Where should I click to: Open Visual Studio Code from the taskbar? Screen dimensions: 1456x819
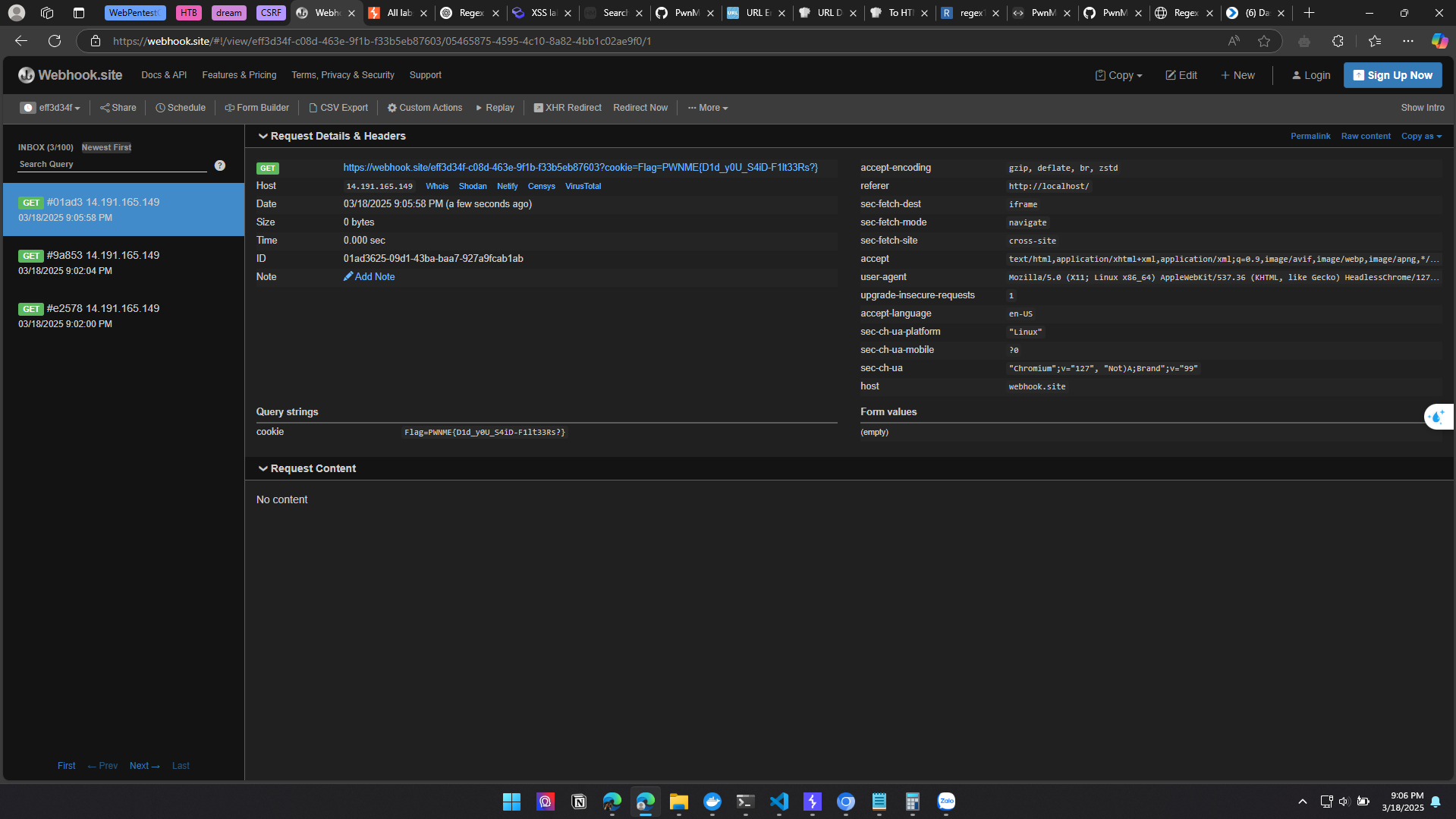pos(778,802)
